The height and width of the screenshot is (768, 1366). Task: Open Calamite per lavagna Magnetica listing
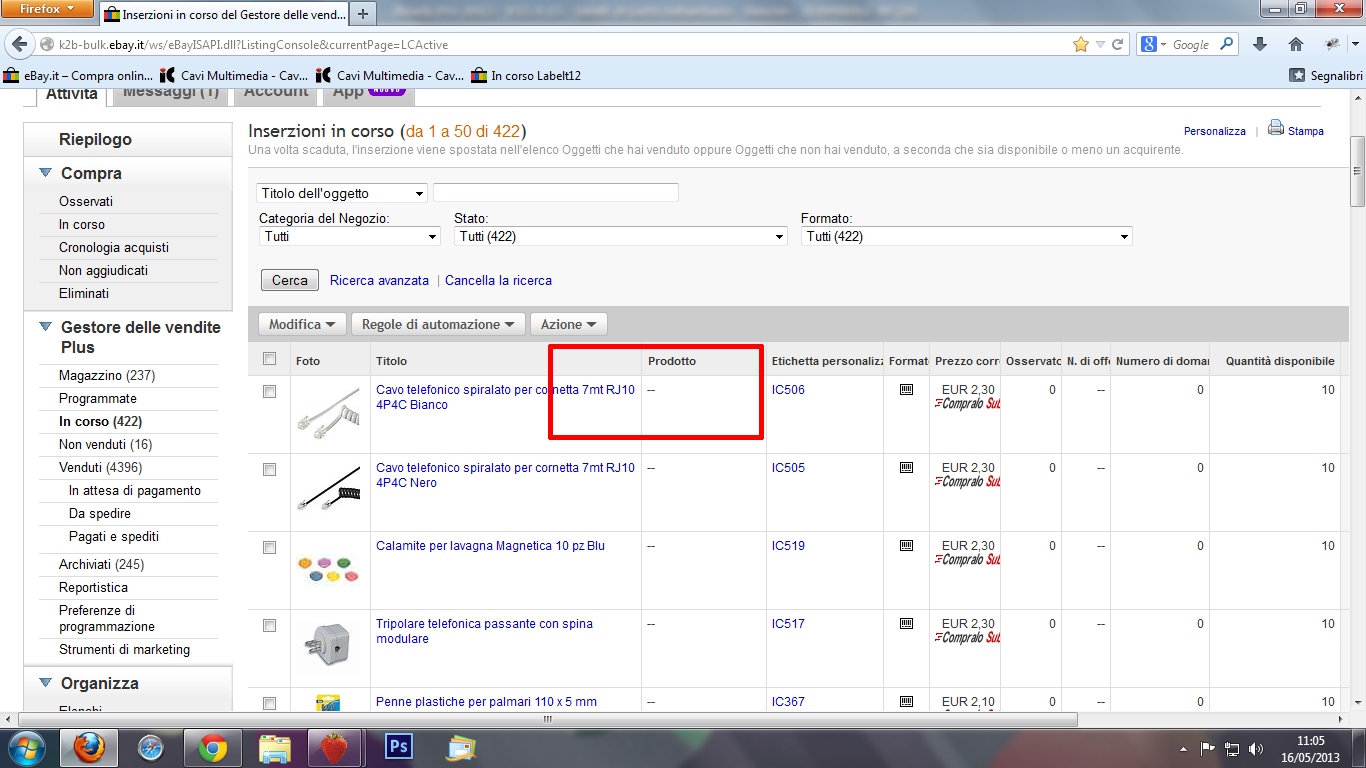click(490, 546)
